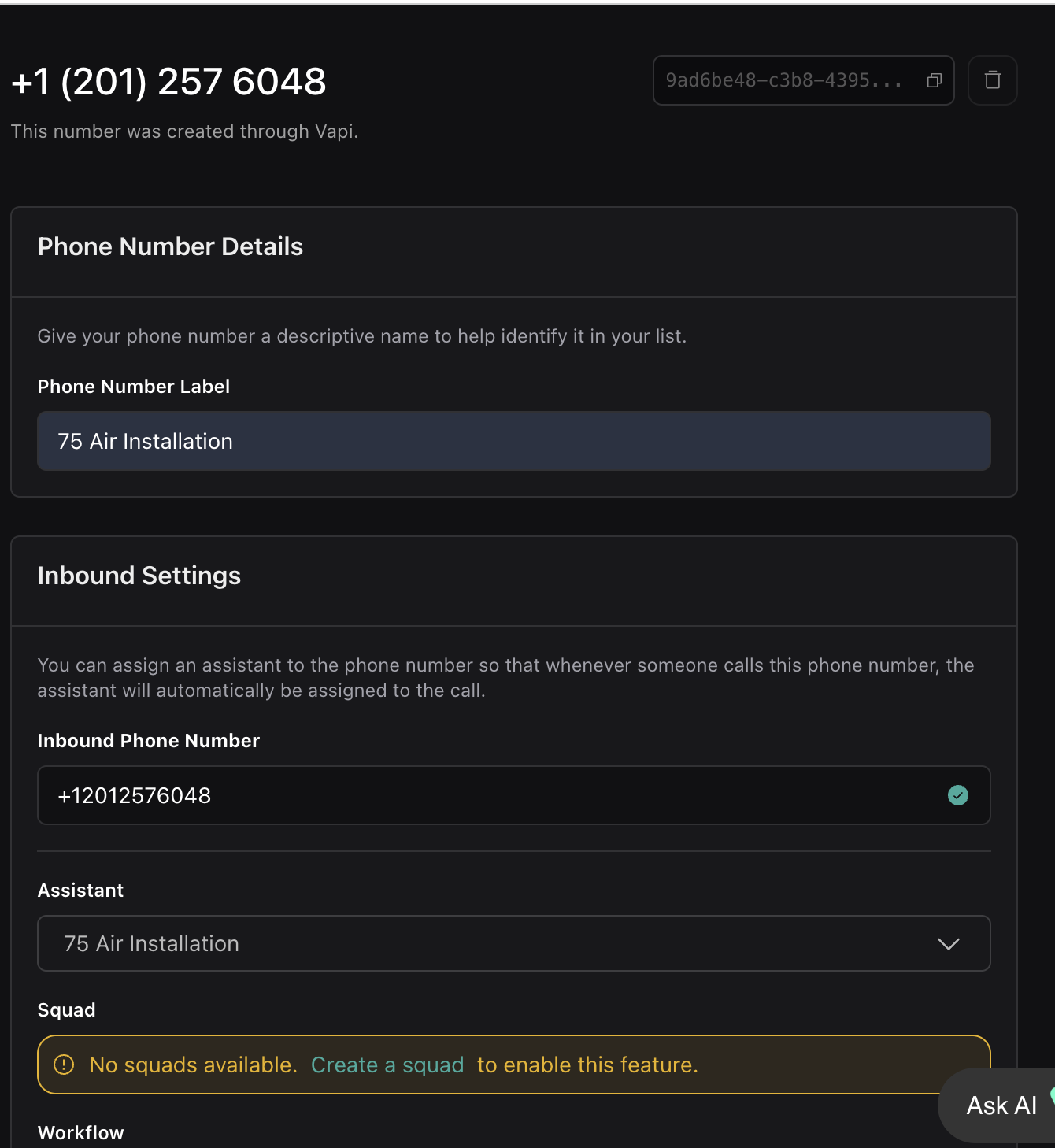Click the green checkmark on the inbound number
The height and width of the screenshot is (1148, 1055).
(957, 795)
